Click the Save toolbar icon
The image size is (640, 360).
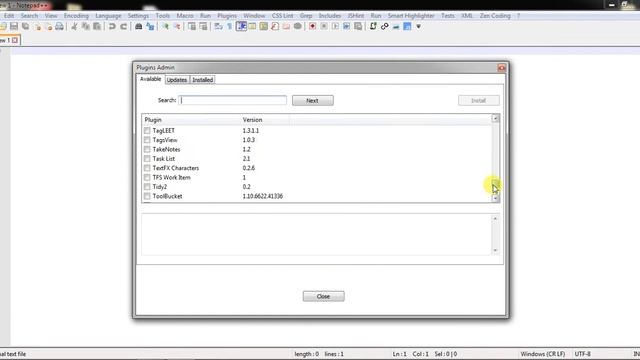[14, 27]
